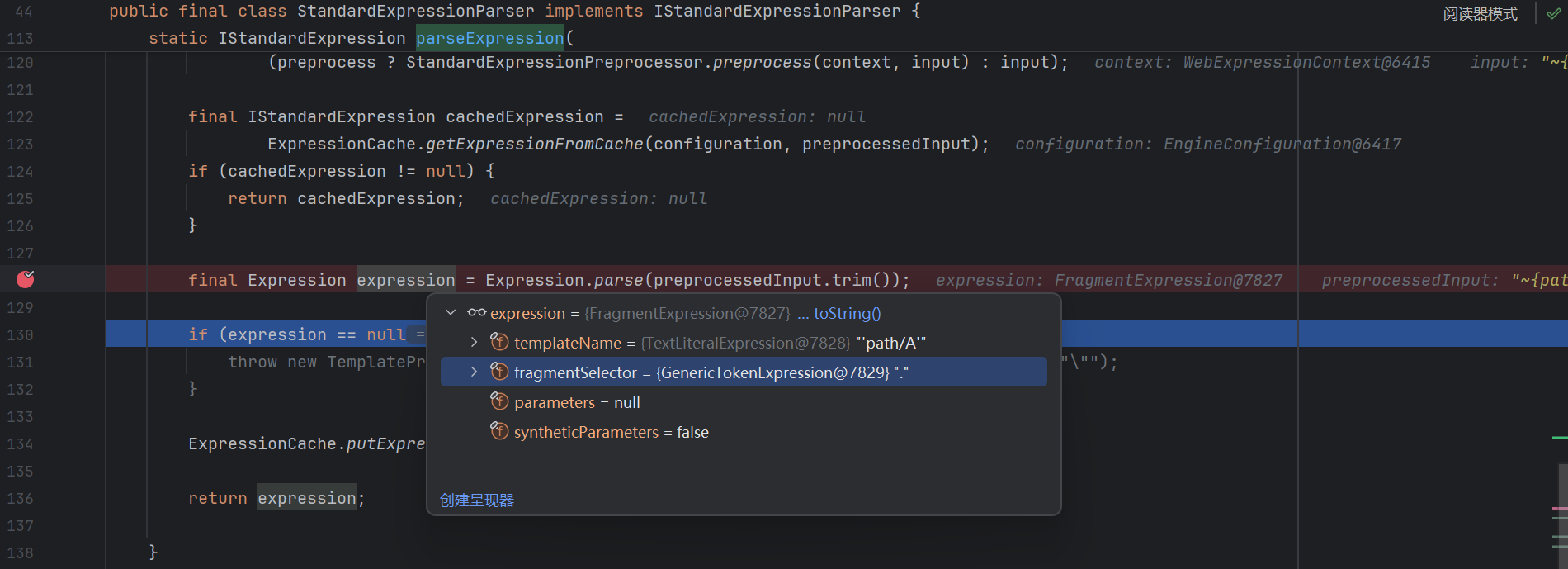The image size is (1568, 569).
Task: Click the 创建呈现器 link
Action: (476, 500)
